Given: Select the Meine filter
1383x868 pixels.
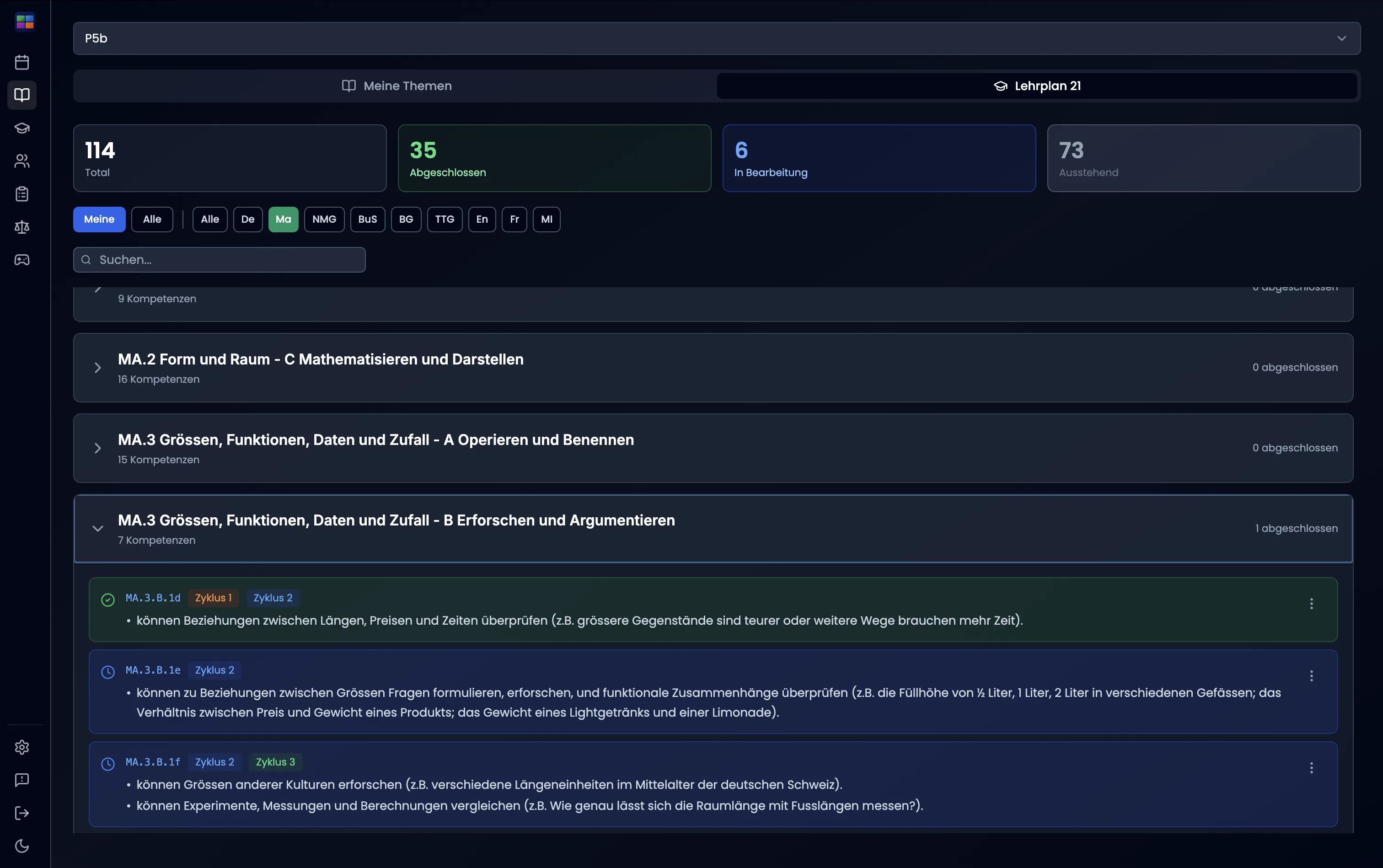Looking at the screenshot, I should click(x=99, y=220).
